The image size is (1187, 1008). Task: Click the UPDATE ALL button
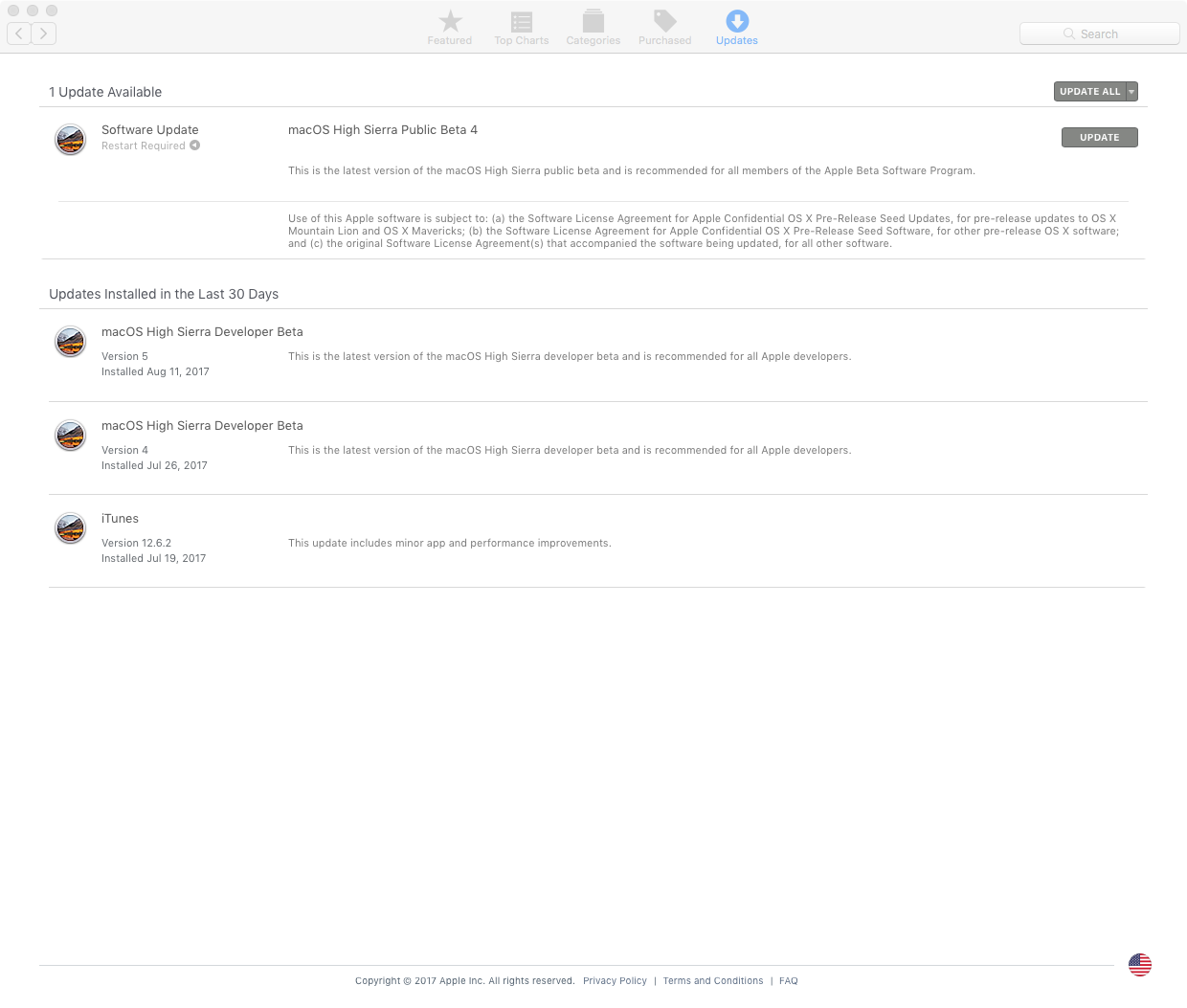coord(1089,91)
